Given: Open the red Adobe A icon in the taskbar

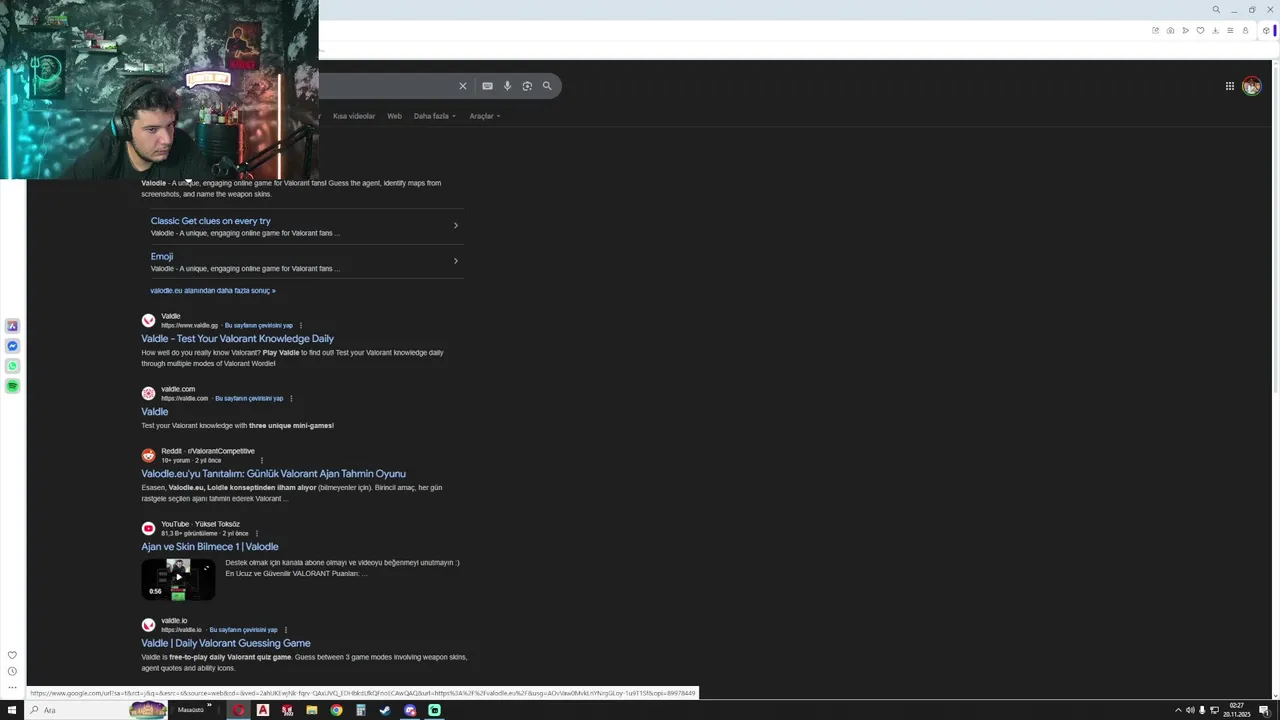Looking at the screenshot, I should pyautogui.click(x=263, y=710).
